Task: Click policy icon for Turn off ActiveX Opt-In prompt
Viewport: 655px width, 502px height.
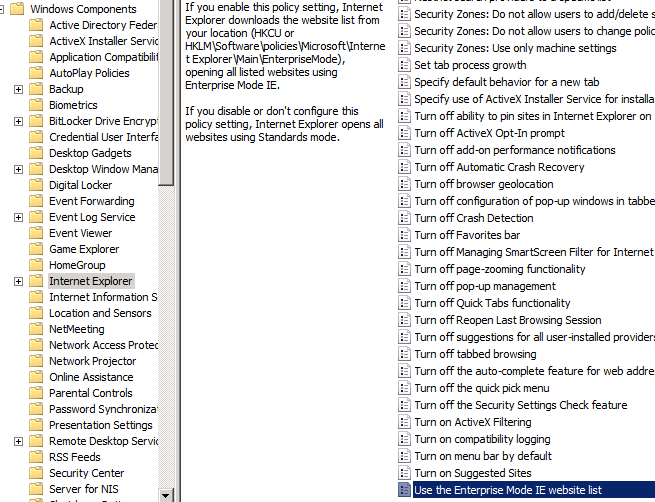Action: 404,133
